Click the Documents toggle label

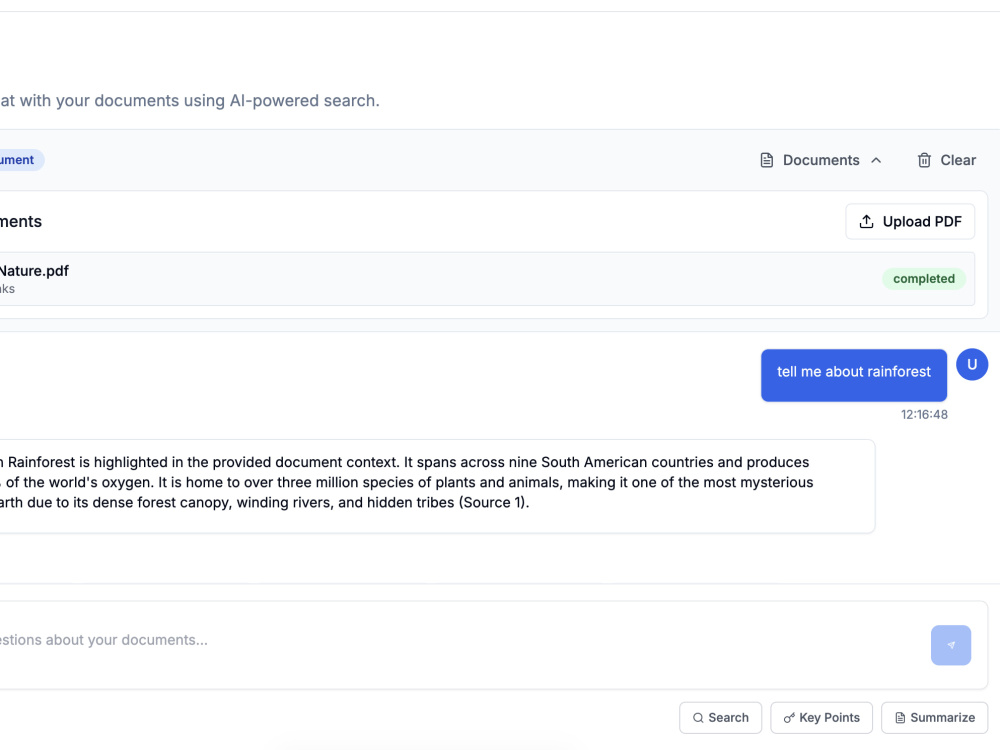coord(821,160)
